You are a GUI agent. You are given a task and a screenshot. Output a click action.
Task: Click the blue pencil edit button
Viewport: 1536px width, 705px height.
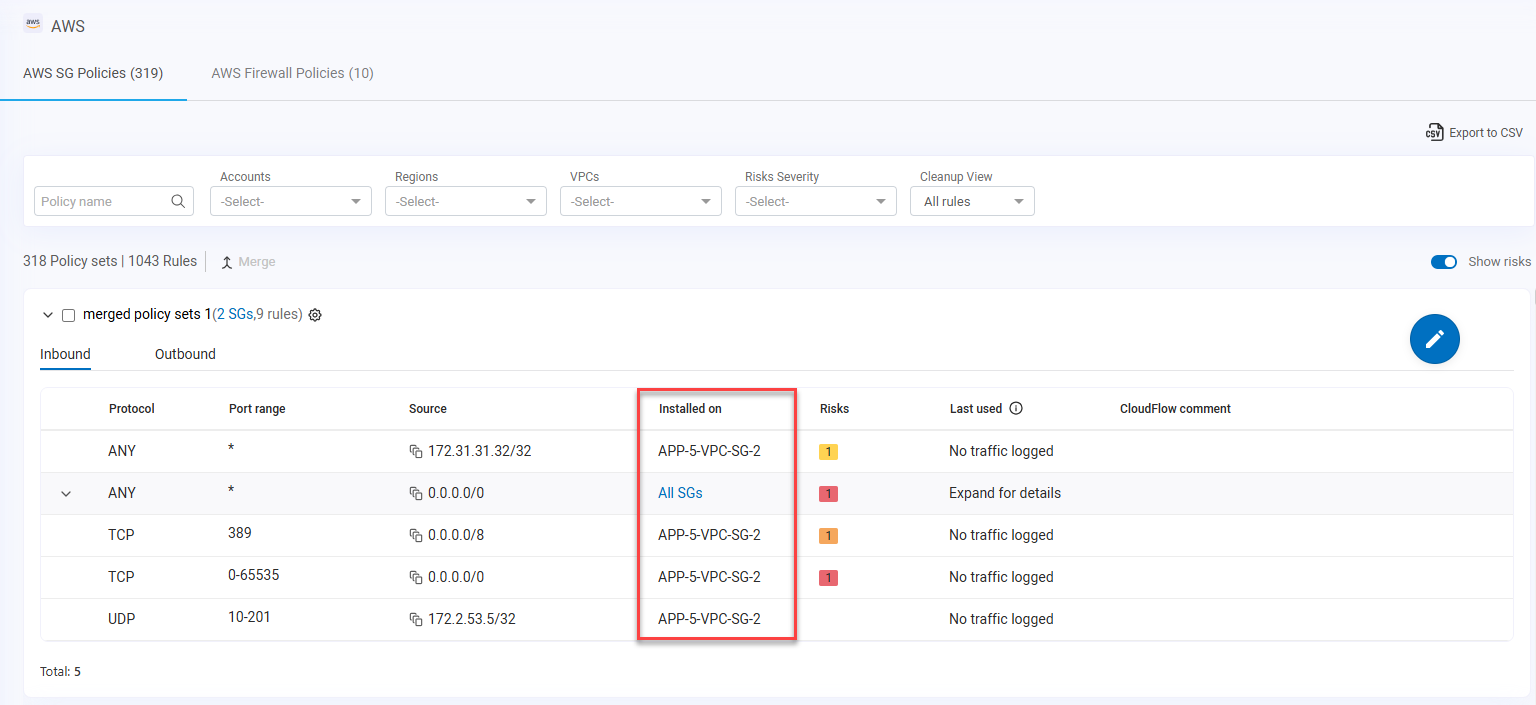pos(1434,339)
